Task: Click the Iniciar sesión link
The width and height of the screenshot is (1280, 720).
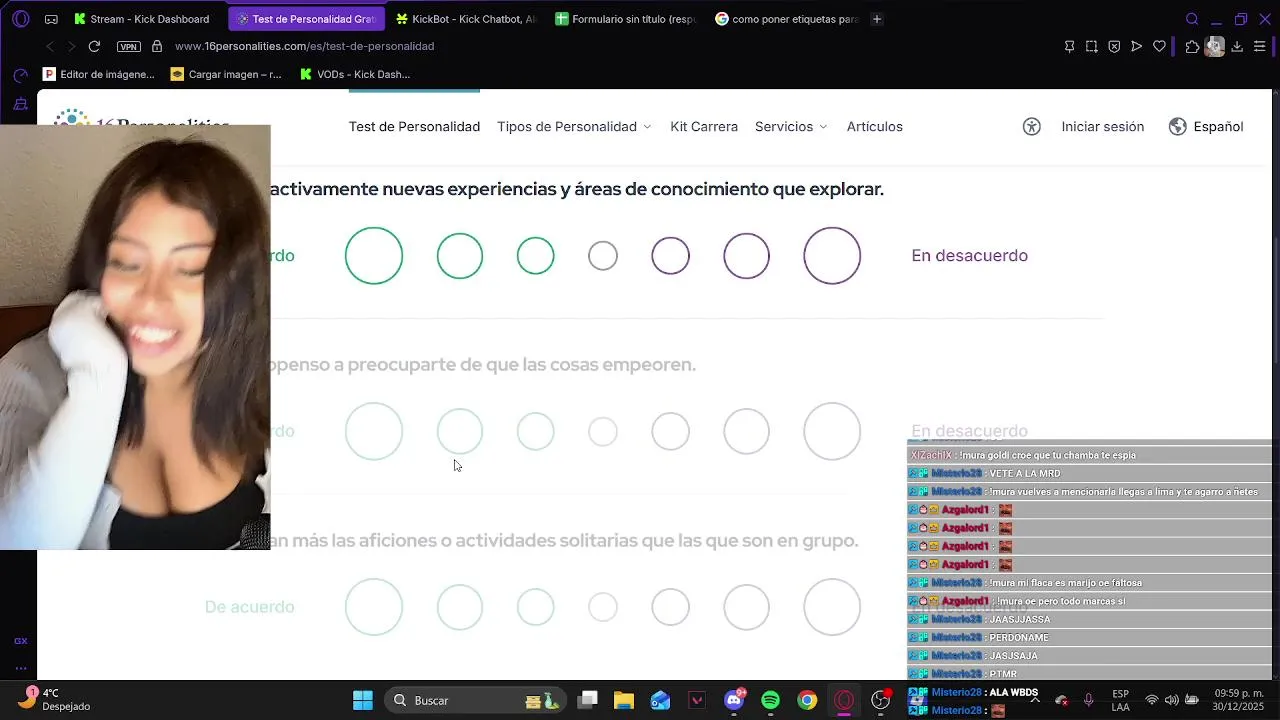Action: coord(1103,126)
